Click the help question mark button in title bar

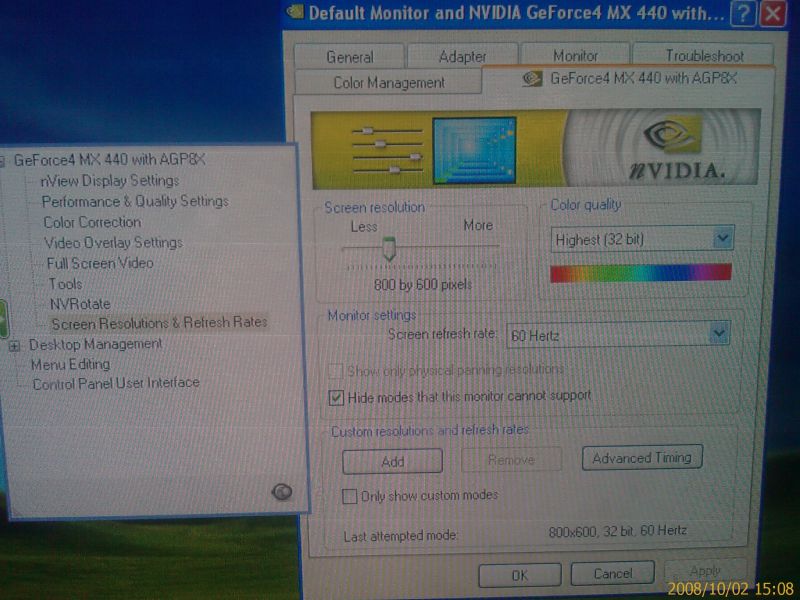pos(742,14)
